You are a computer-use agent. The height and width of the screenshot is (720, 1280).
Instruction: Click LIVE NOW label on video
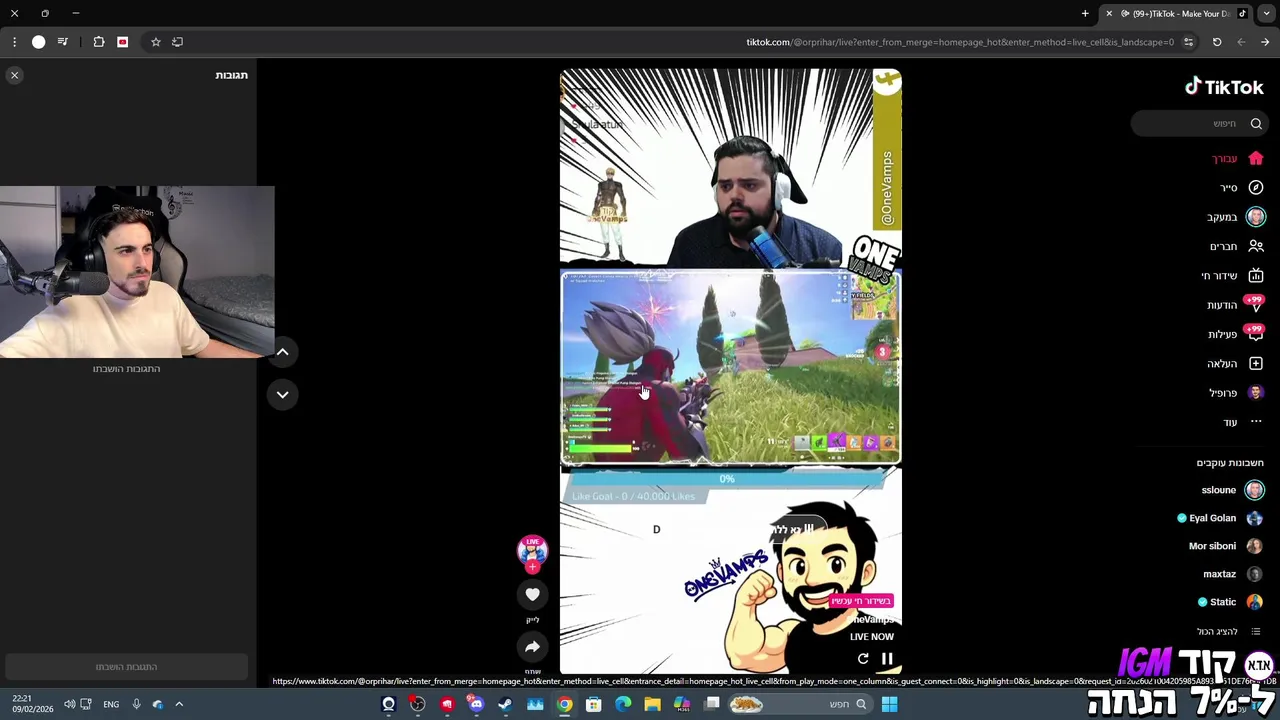pos(871,636)
